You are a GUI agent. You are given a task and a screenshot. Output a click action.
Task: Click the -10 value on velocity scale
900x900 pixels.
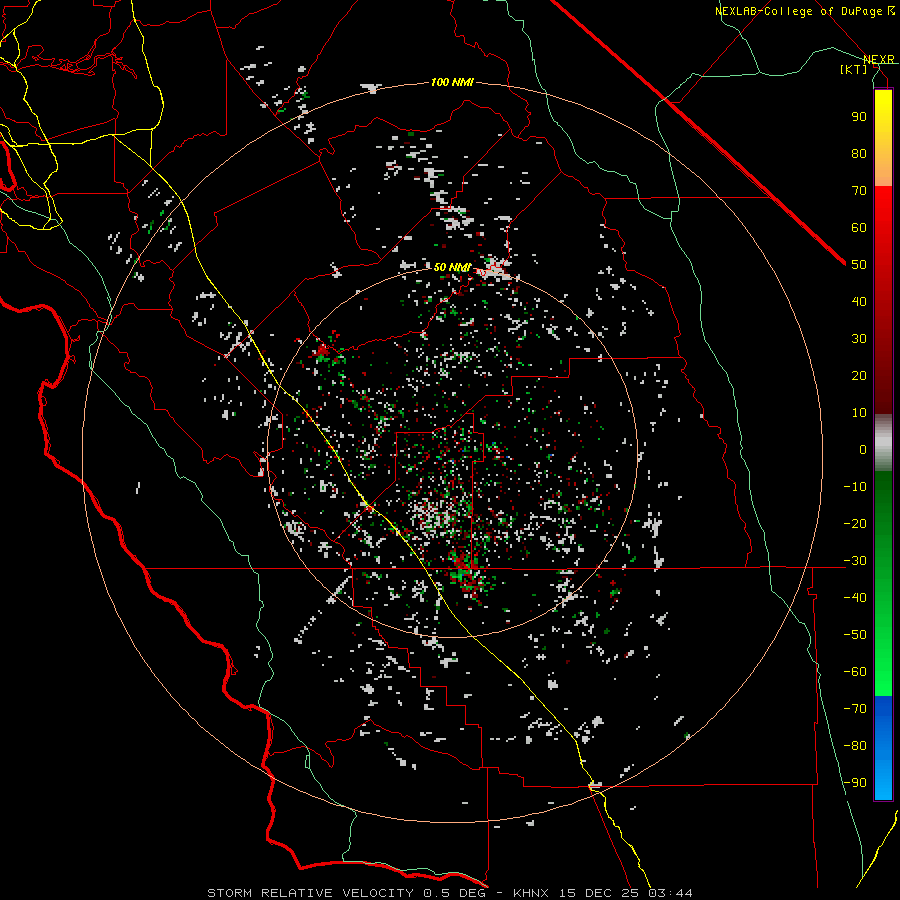tap(855, 487)
